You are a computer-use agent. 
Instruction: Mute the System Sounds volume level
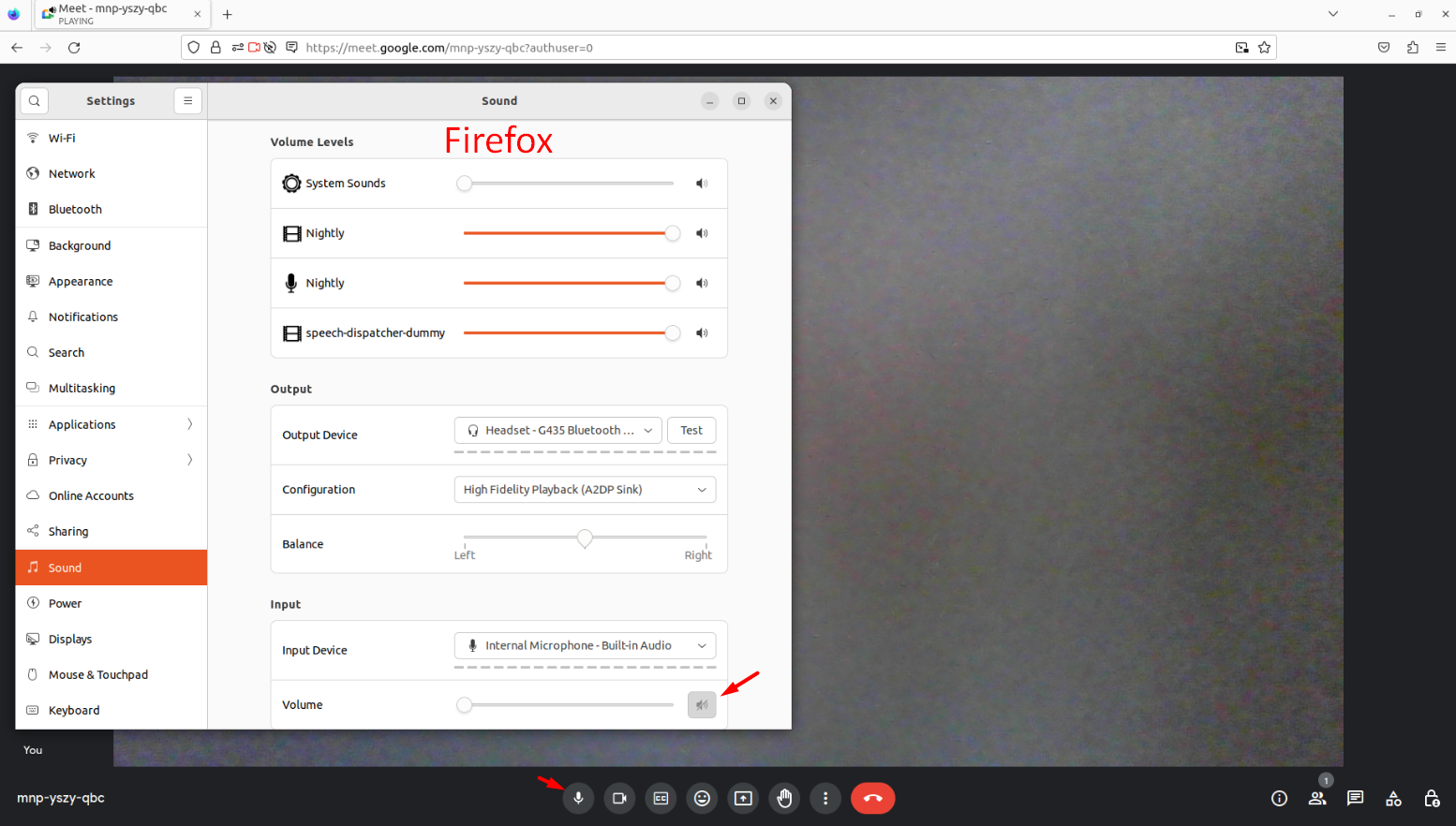702,183
